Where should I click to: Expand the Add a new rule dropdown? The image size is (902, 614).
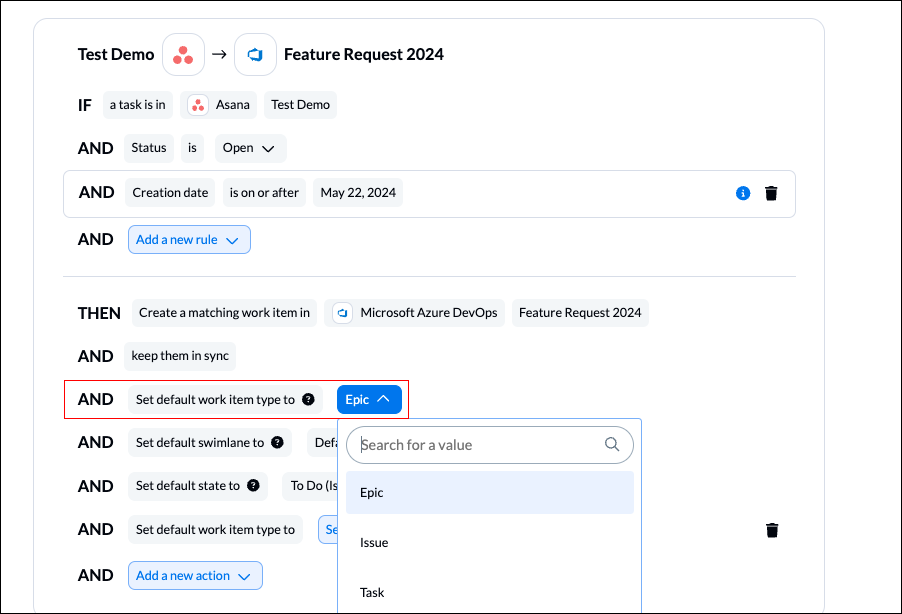point(189,239)
